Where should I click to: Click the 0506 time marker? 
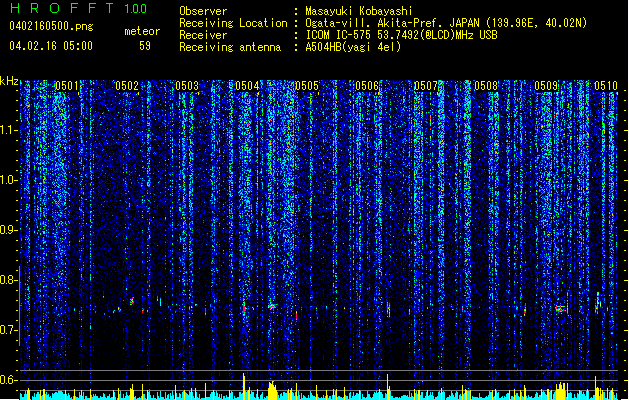[x=367, y=86]
